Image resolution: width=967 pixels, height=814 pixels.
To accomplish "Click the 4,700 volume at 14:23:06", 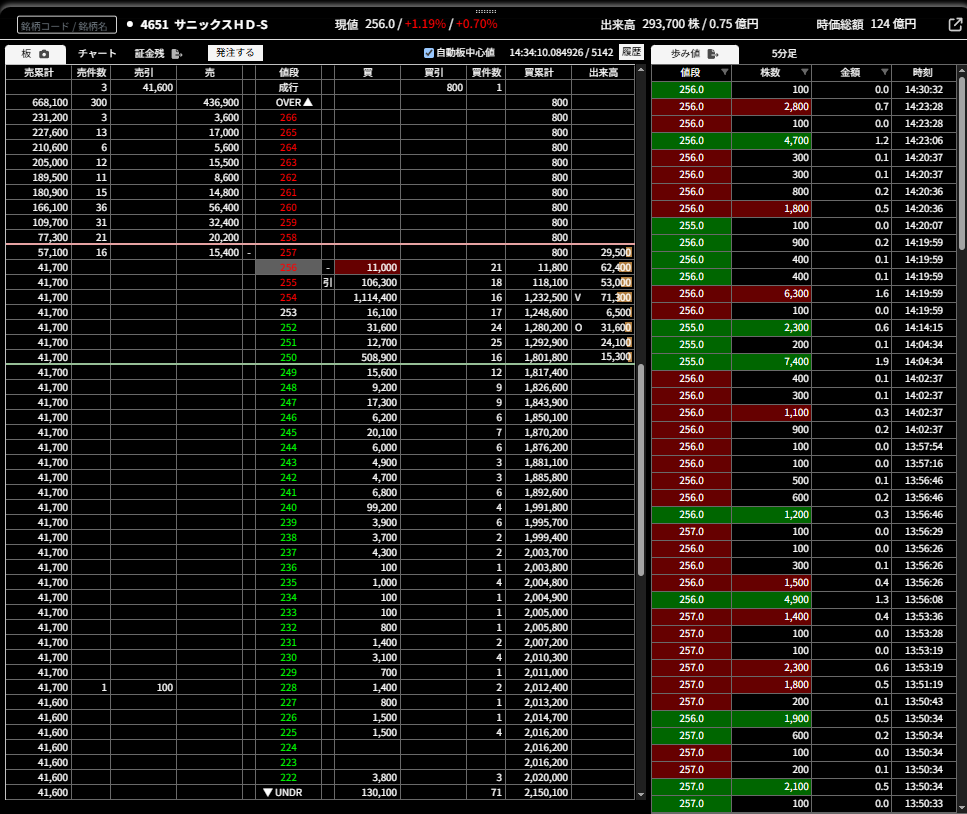I will tap(771, 141).
